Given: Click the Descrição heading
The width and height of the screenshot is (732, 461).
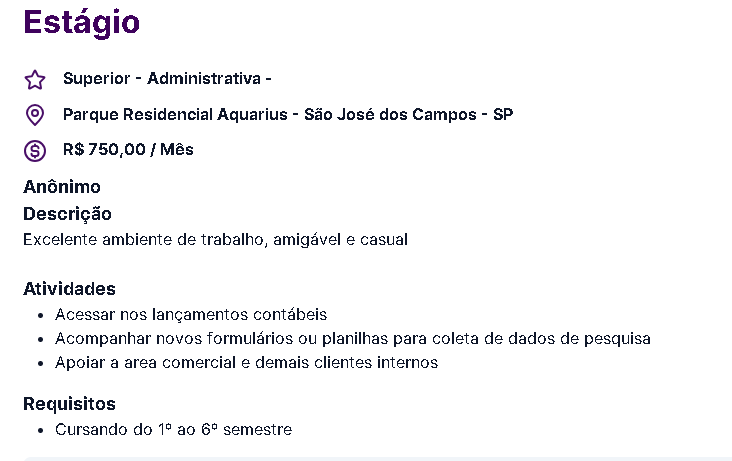Looking at the screenshot, I should click(67, 214).
